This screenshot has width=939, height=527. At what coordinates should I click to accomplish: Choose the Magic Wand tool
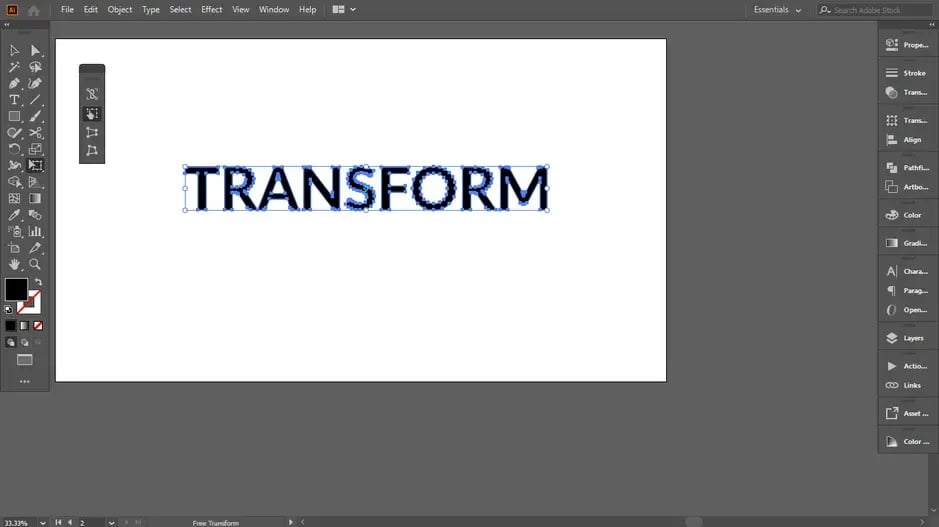pyautogui.click(x=14, y=67)
